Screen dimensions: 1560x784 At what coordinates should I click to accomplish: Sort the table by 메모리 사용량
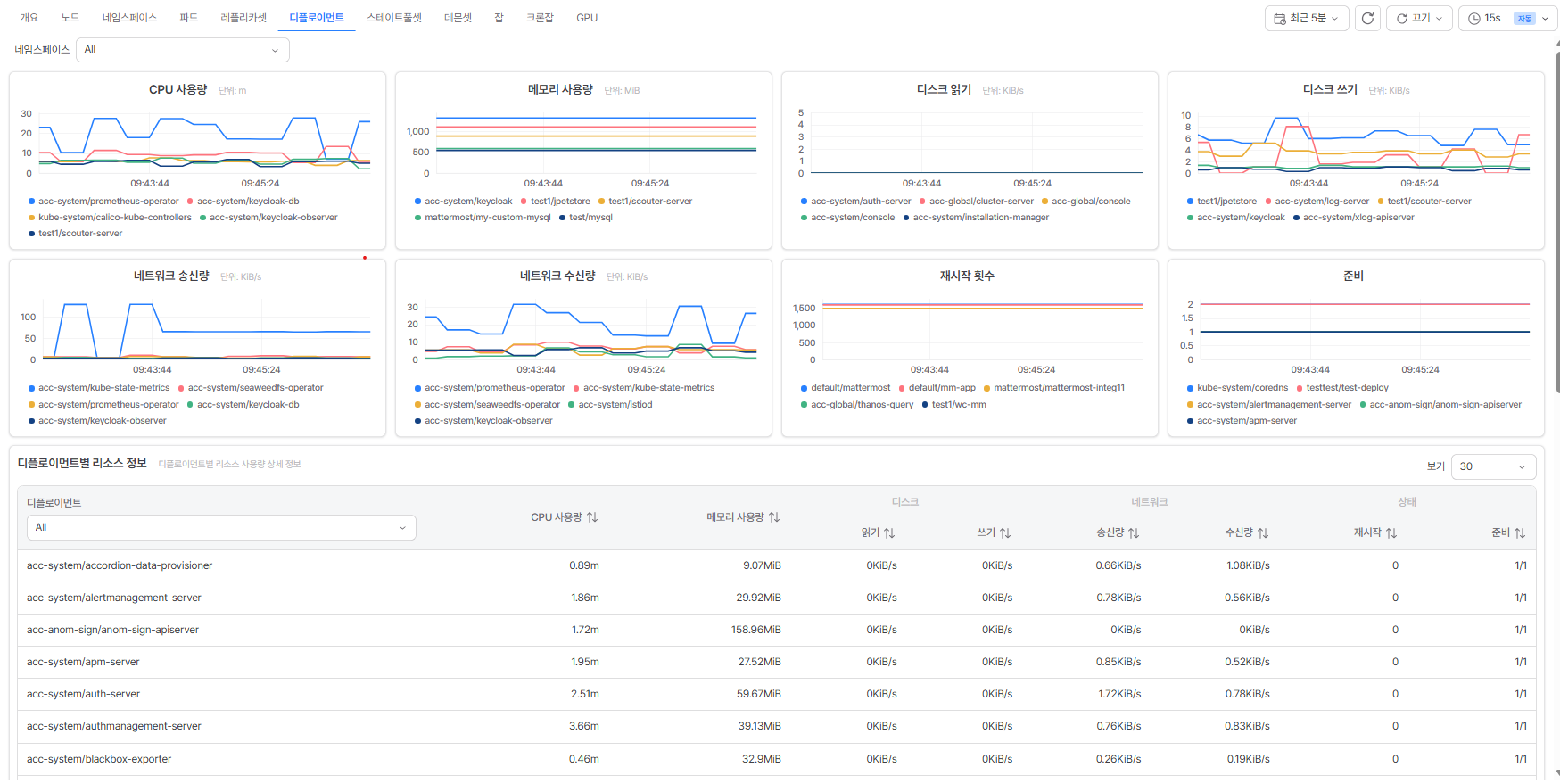point(774,517)
